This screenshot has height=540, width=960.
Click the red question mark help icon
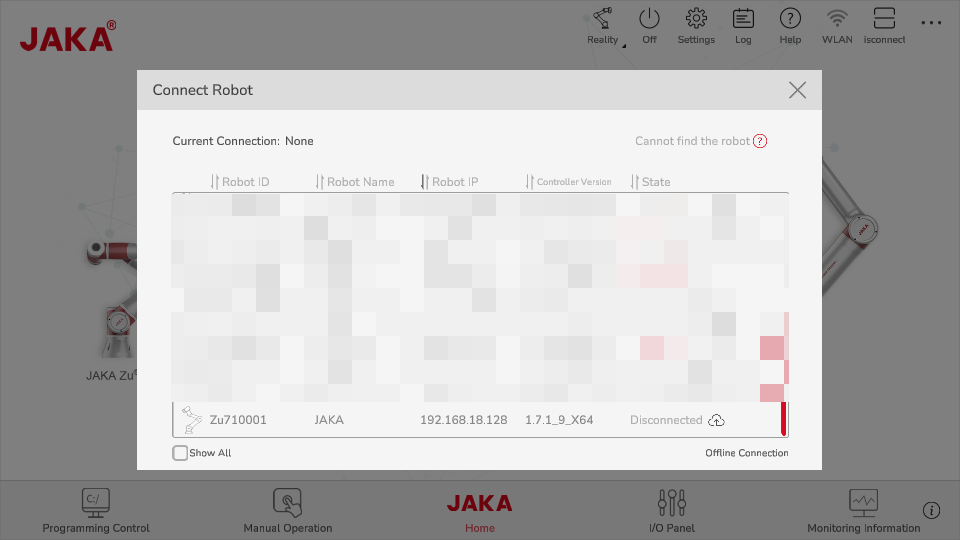pyautogui.click(x=760, y=141)
